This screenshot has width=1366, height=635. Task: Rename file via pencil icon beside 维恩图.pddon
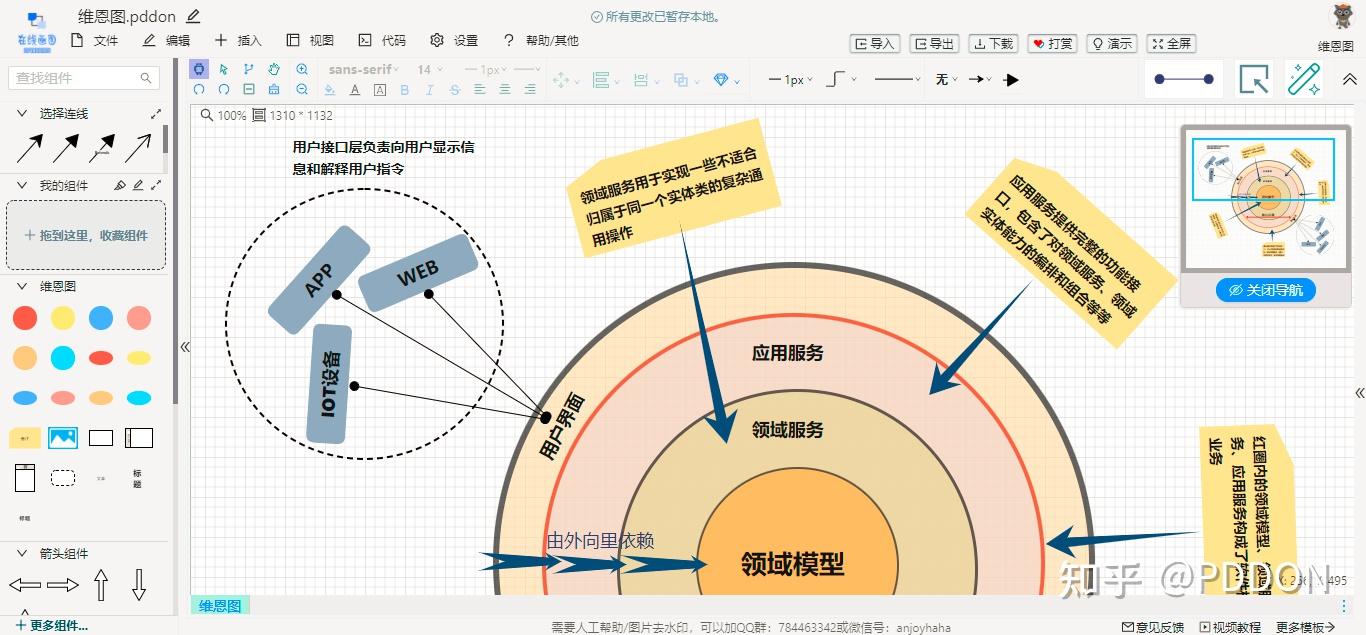click(x=193, y=16)
